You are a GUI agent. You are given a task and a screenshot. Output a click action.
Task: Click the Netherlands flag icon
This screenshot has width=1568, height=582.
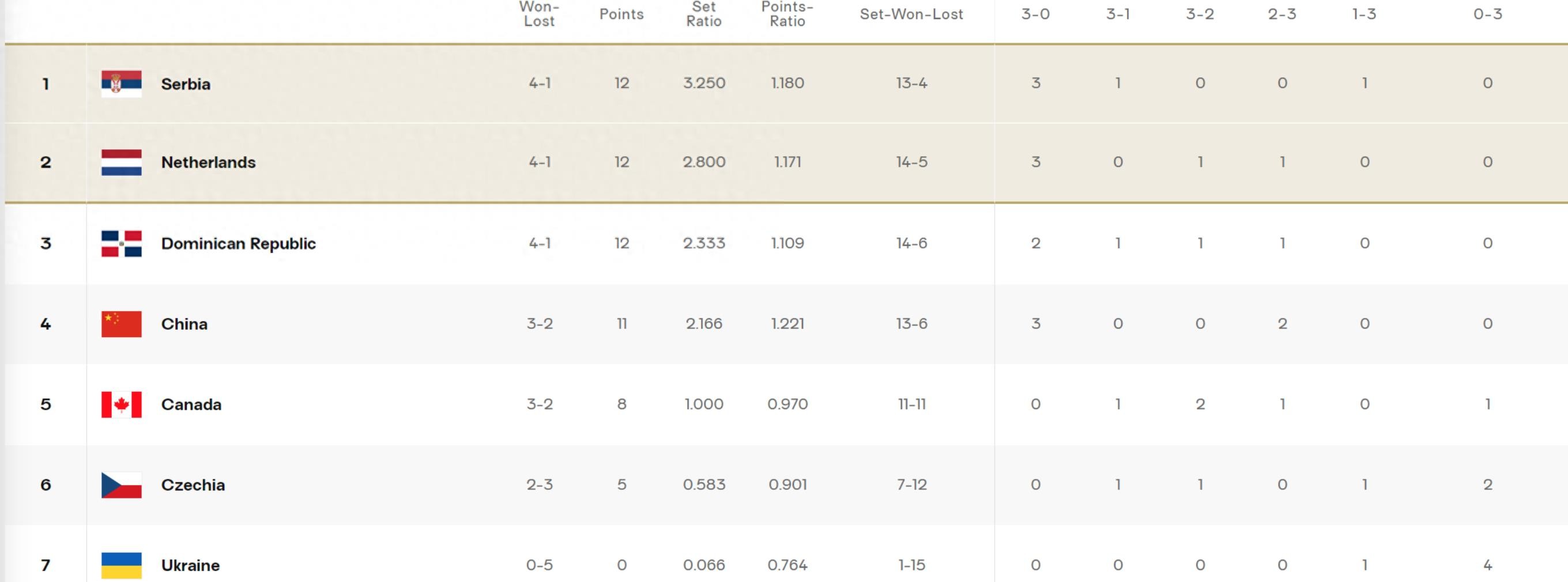(x=121, y=162)
